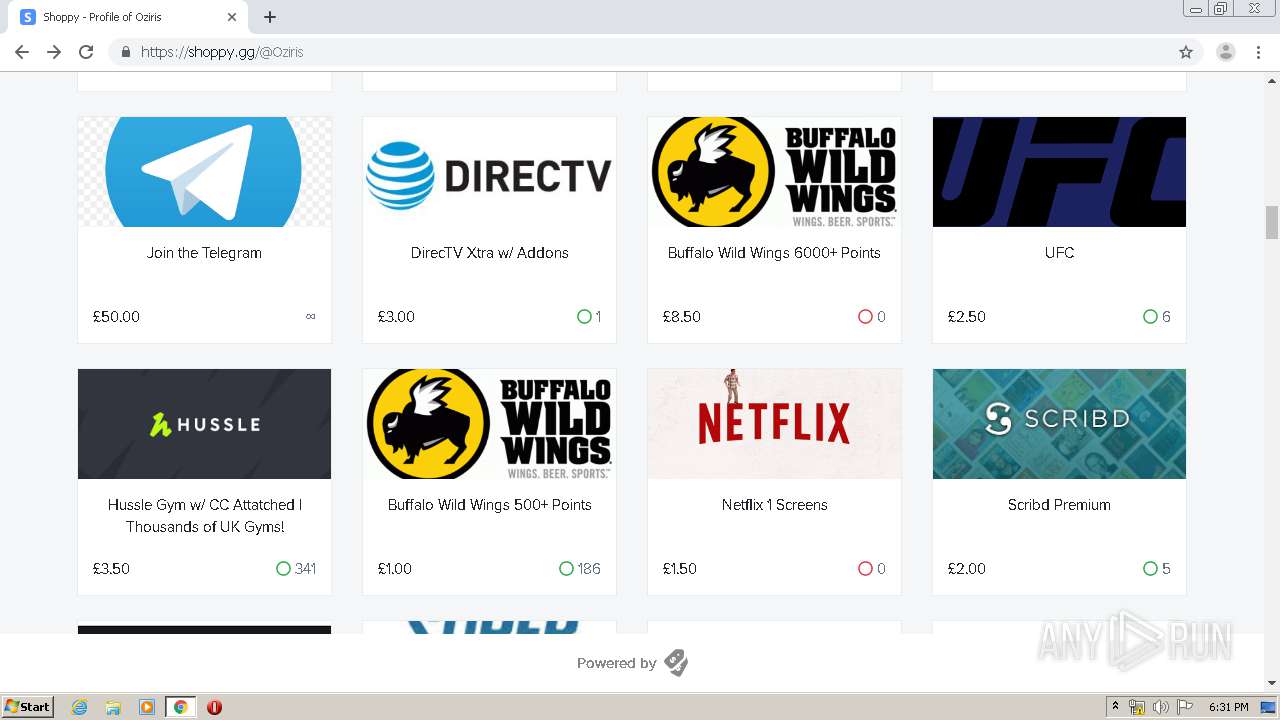Open the DirecTV product image
This screenshot has height=720, width=1280.
click(x=489, y=172)
